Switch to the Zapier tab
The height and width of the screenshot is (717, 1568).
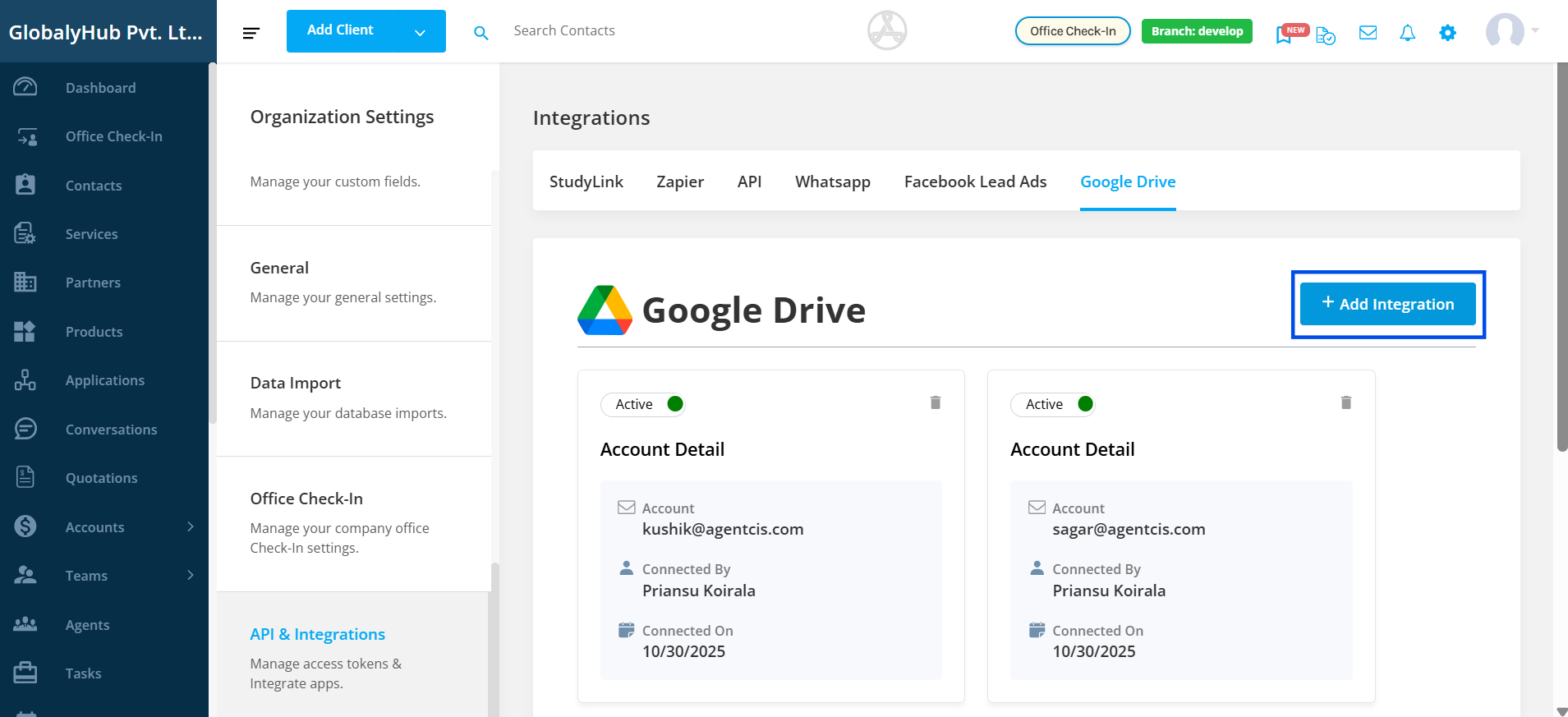click(679, 182)
